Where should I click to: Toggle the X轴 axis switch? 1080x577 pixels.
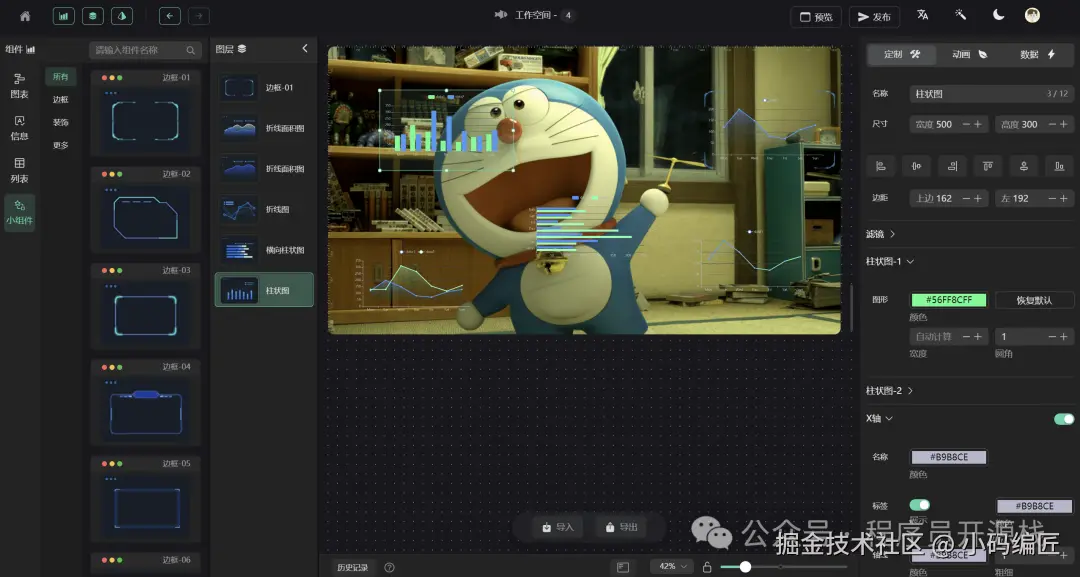point(1063,419)
